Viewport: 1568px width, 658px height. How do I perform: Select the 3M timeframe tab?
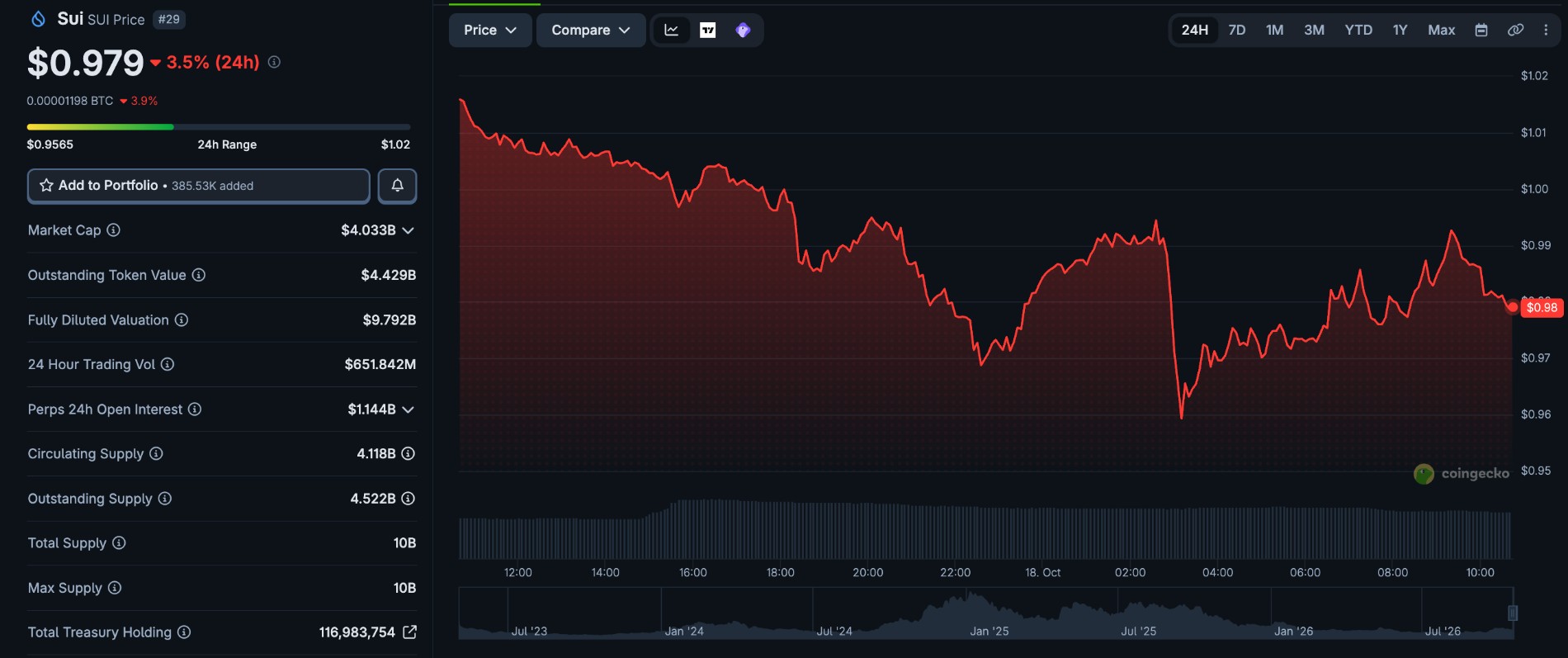(x=1314, y=30)
